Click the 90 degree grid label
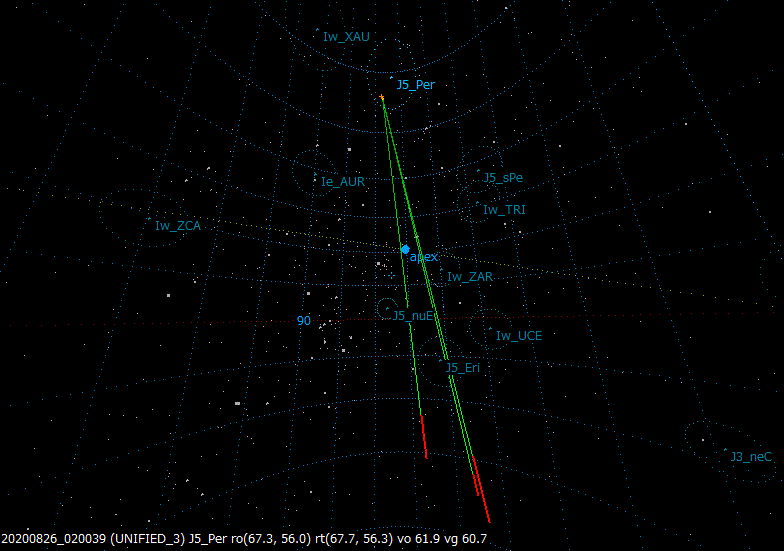784x551 pixels. [x=304, y=321]
